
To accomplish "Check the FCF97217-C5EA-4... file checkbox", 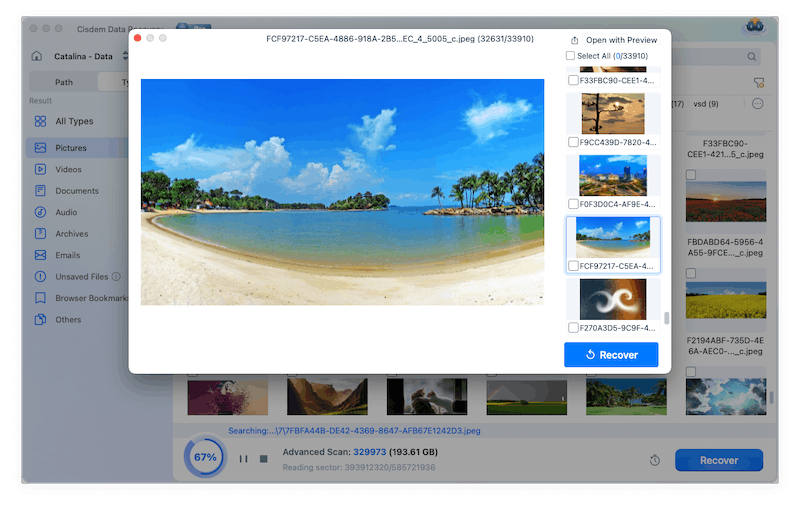I will (x=573, y=266).
